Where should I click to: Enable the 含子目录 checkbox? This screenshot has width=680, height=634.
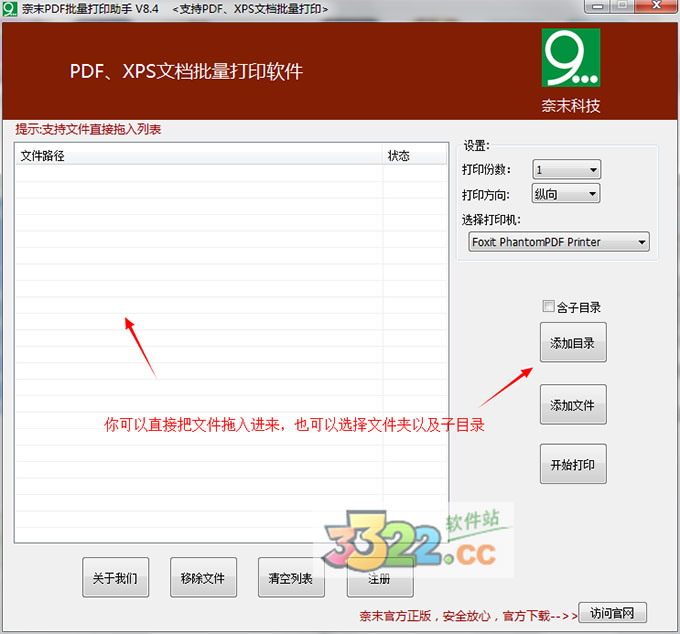[548, 306]
